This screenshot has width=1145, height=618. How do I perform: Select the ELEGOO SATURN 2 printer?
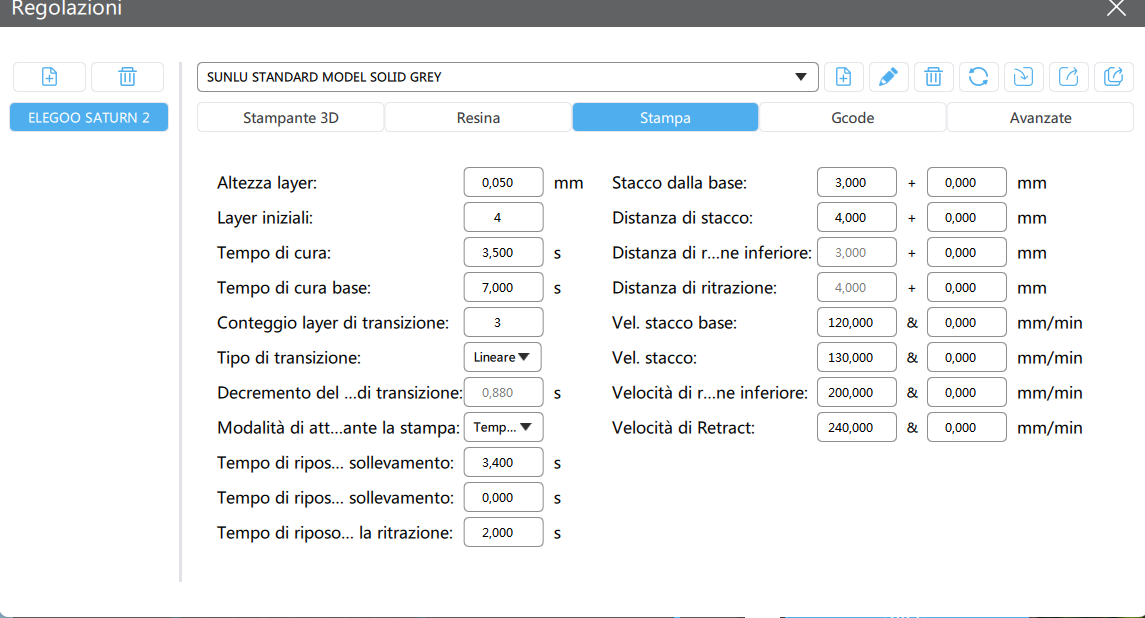[89, 117]
